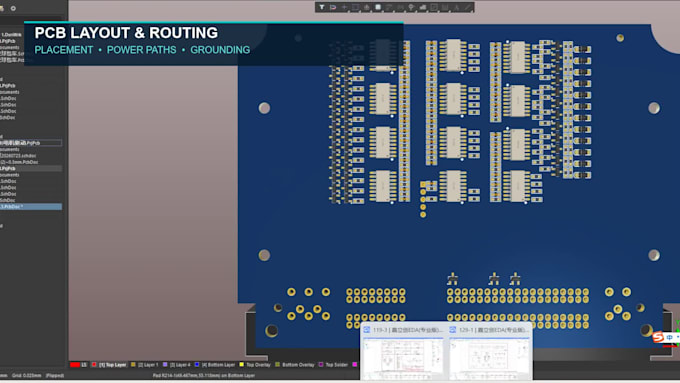Image resolution: width=680 pixels, height=383 pixels.
Task: Click the place via icon
Action: (412, 7)
